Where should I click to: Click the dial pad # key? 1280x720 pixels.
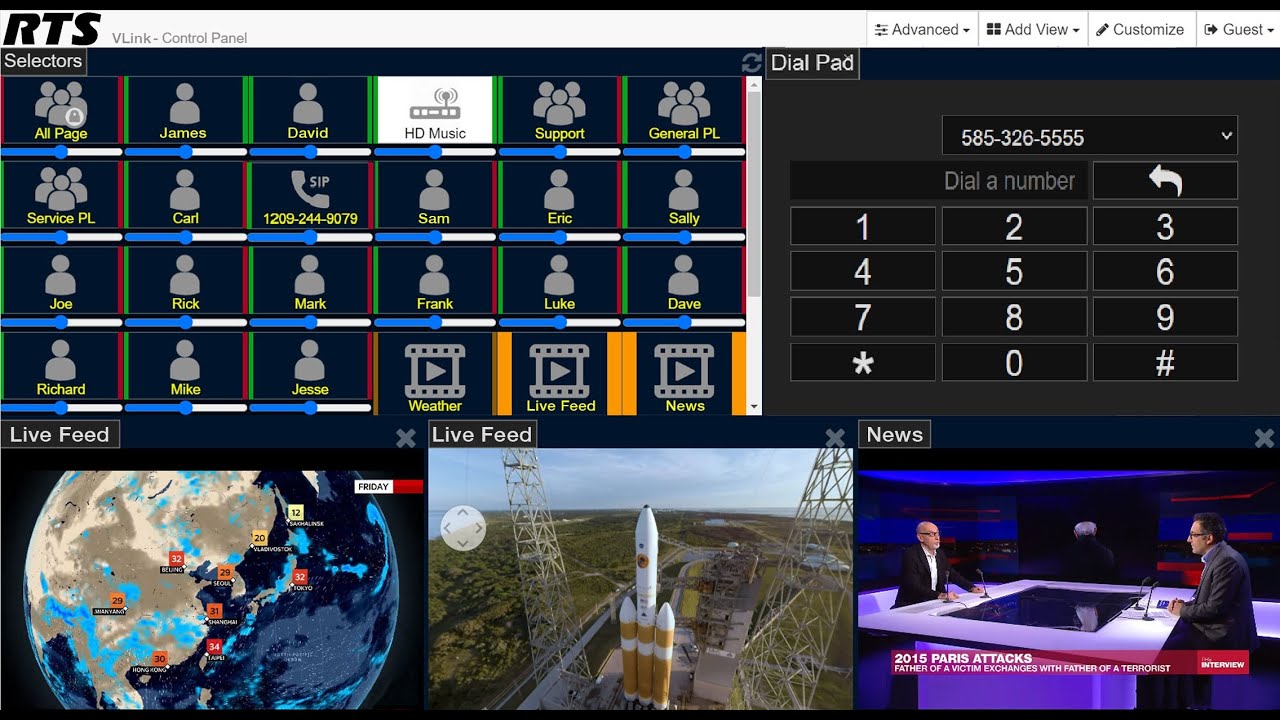pos(1165,362)
